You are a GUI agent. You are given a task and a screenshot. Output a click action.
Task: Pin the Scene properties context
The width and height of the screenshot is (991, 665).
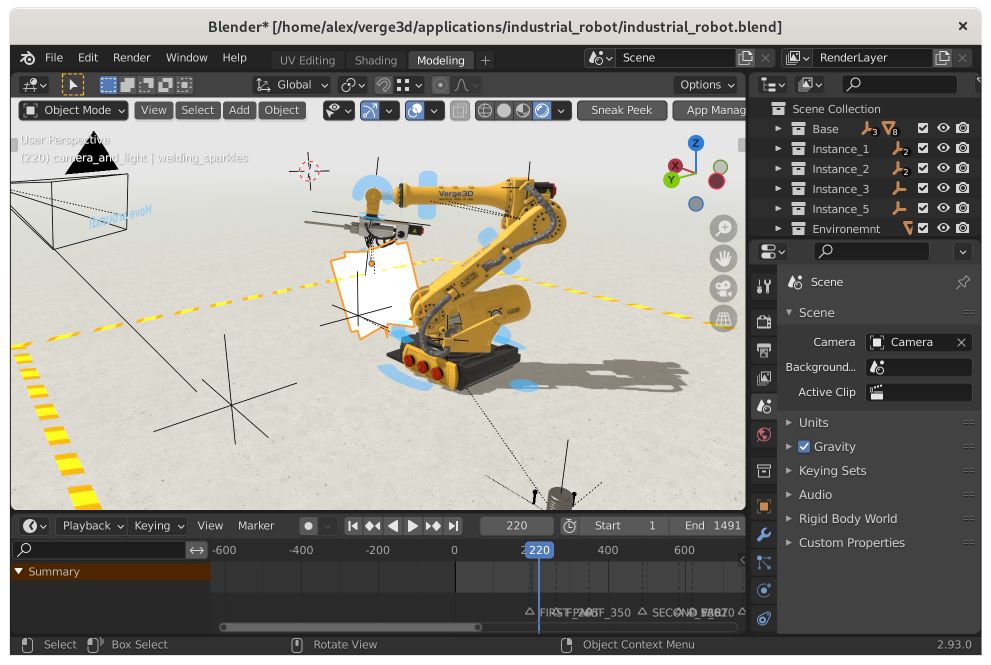pos(963,282)
